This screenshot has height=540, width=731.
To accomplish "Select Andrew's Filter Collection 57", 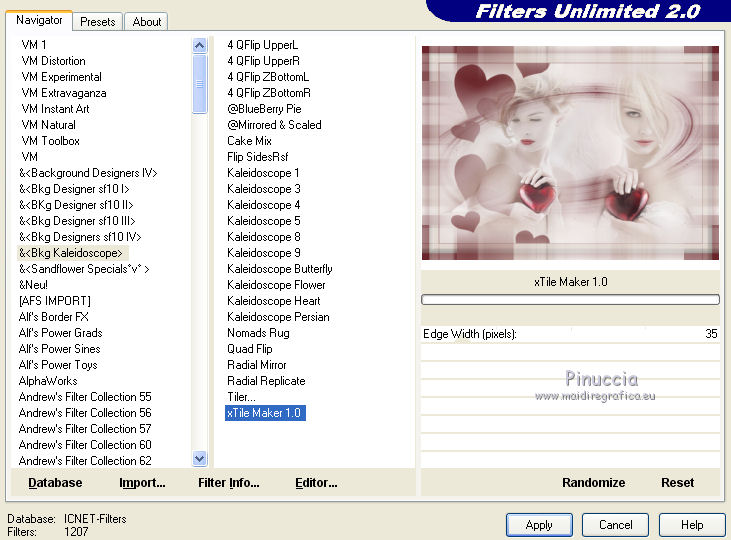I will coord(85,429).
